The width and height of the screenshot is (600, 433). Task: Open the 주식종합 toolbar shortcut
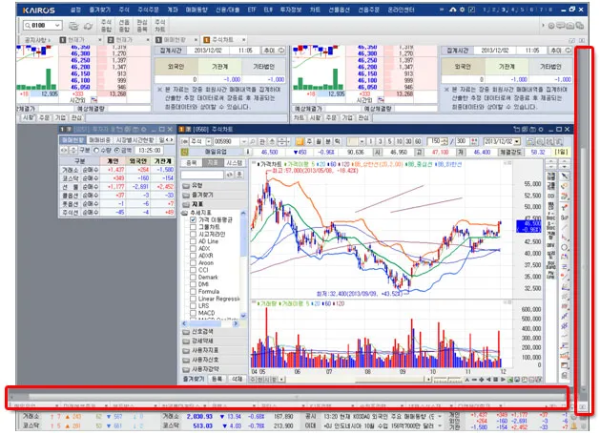click(106, 26)
